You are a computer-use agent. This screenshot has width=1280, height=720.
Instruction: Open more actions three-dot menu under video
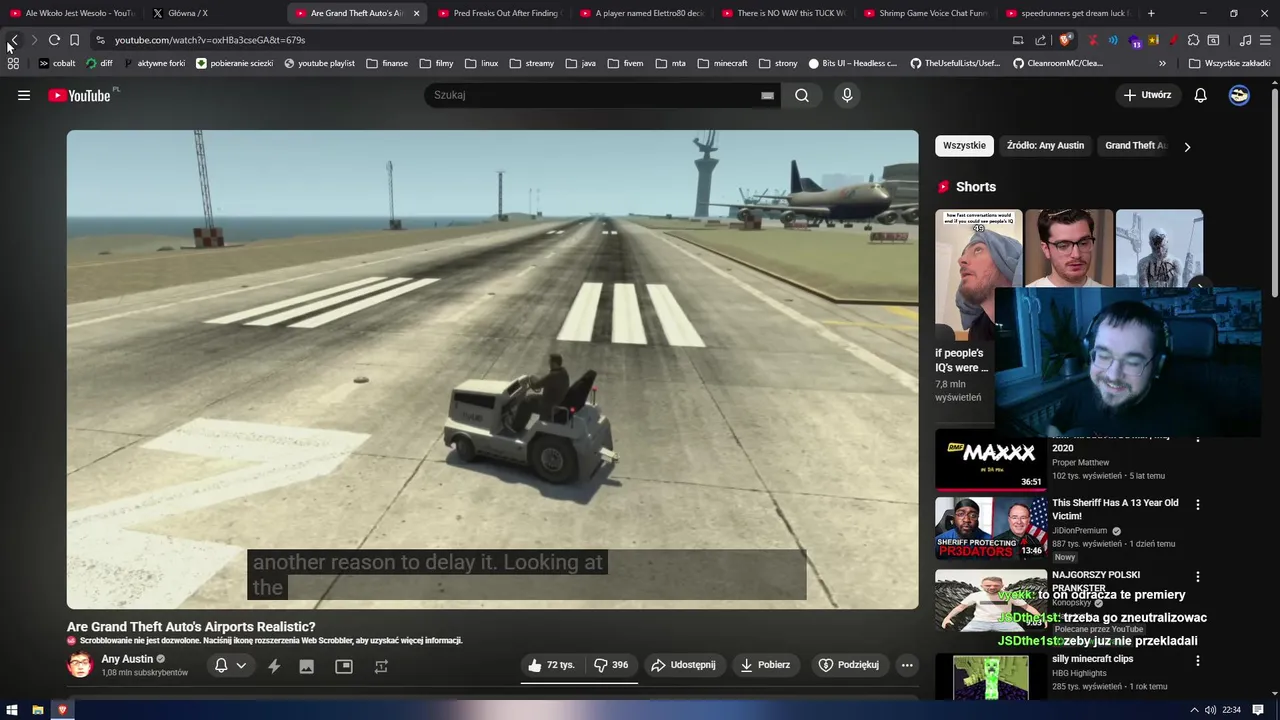click(x=907, y=665)
